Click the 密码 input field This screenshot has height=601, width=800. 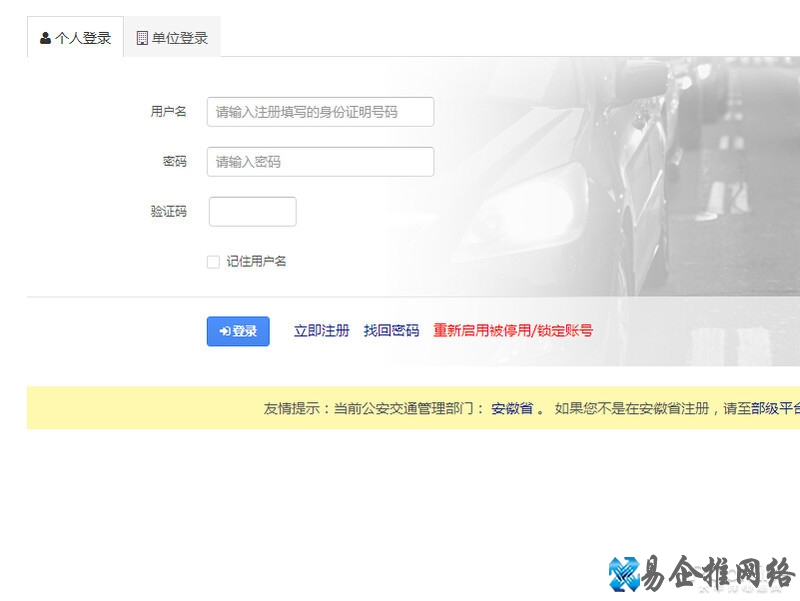(x=320, y=161)
